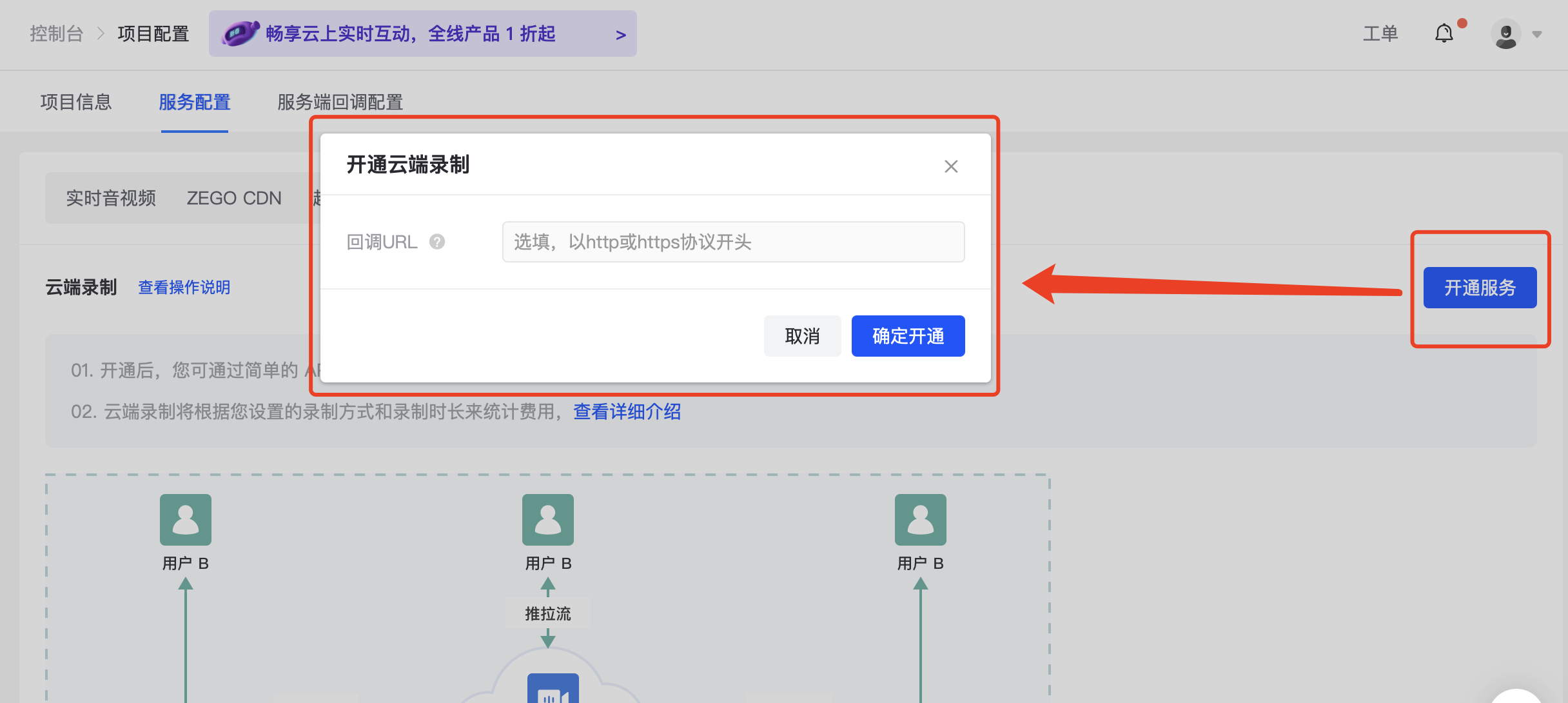Click the middle 用户 B avatar icon
The width and height of the screenshot is (1568, 703).
tap(548, 520)
